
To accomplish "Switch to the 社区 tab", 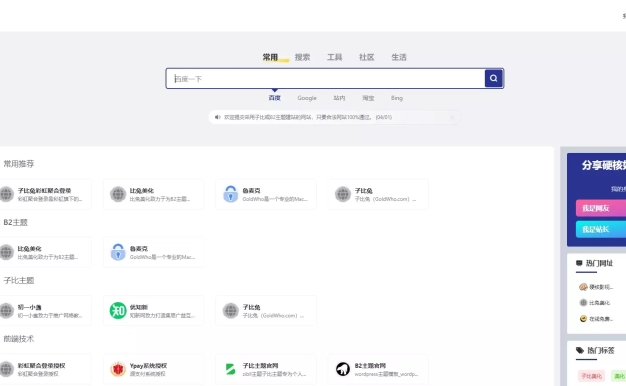I will click(366, 57).
